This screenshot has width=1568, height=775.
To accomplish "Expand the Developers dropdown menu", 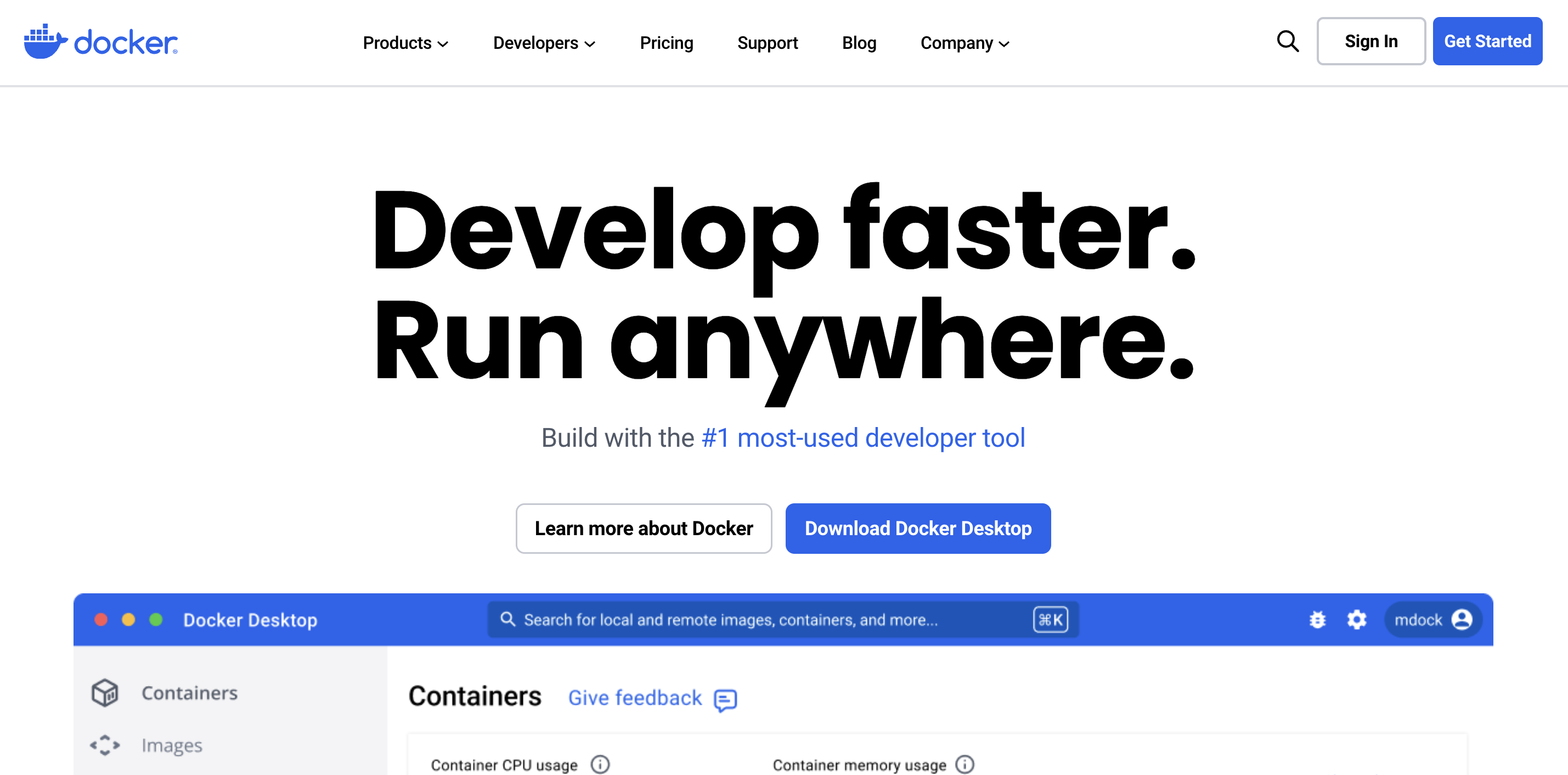I will 544,43.
